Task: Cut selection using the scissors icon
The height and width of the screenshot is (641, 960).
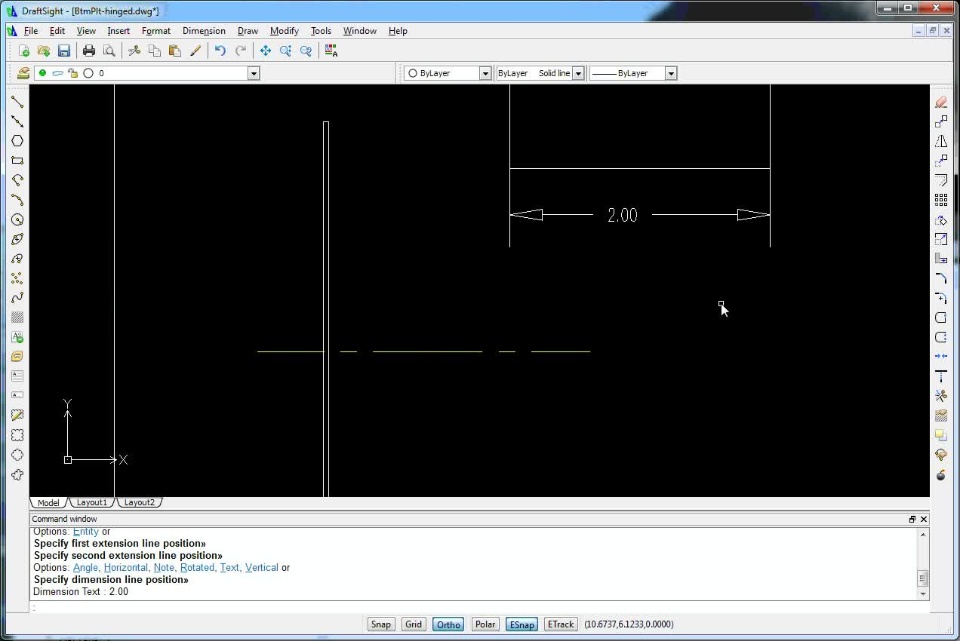Action: pyautogui.click(x=134, y=51)
